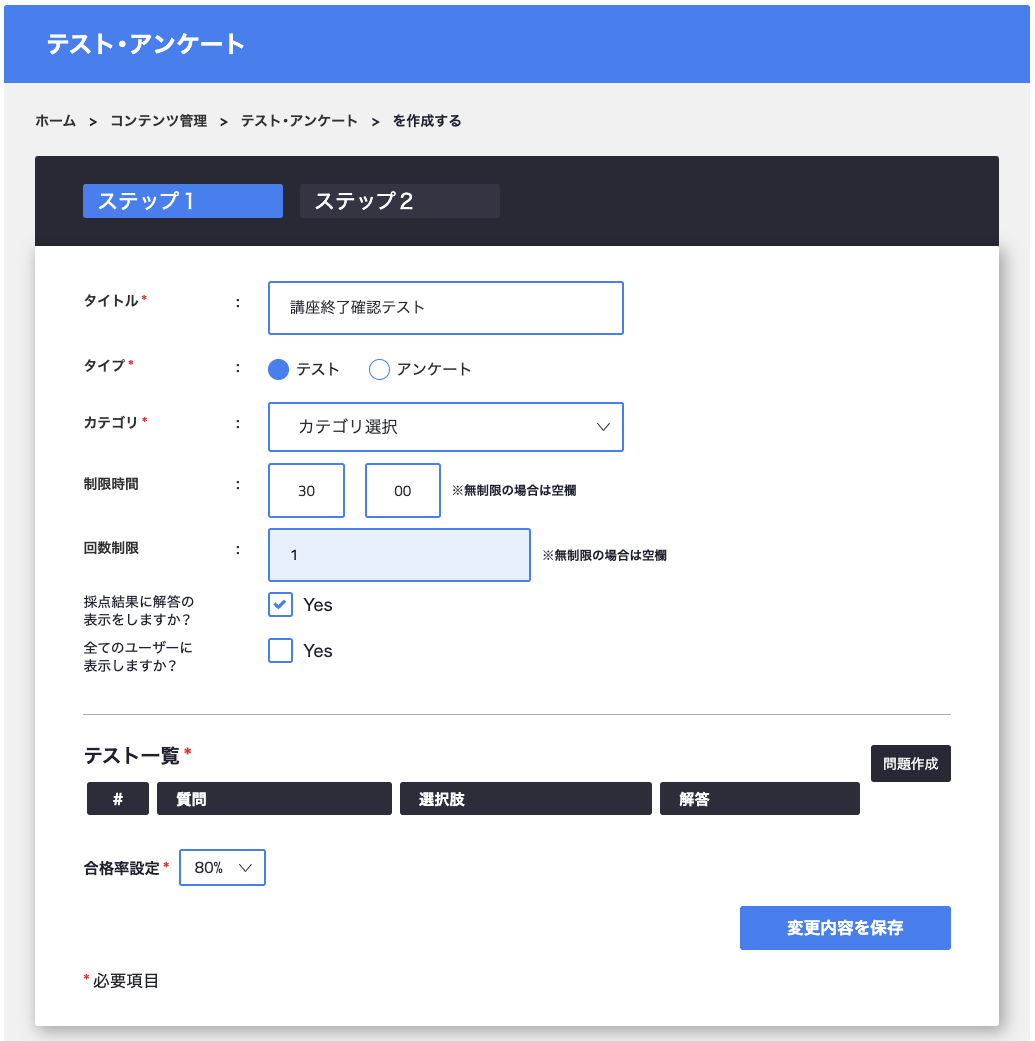1035x1041 pixels.
Task: Click the chevron arrow in カテゴリ dropdown
Action: 603,427
